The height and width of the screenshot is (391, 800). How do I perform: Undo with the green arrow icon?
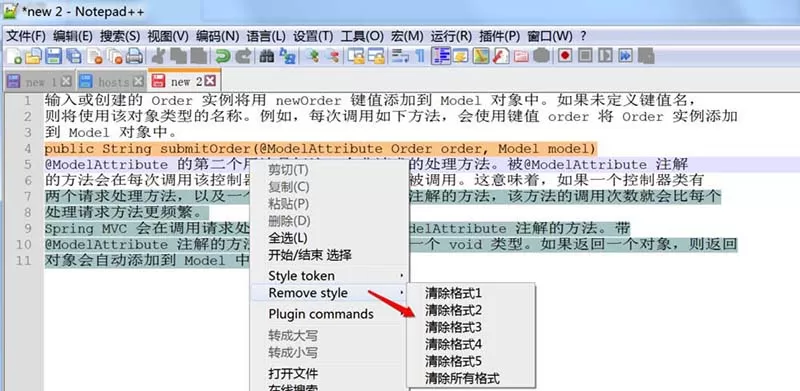(x=223, y=56)
